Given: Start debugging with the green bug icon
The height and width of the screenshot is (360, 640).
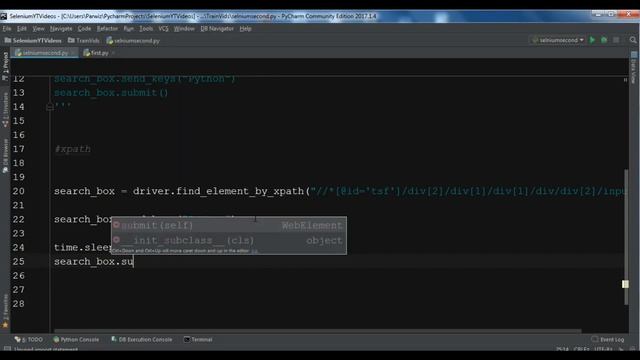Looking at the screenshot, I should pos(604,40).
